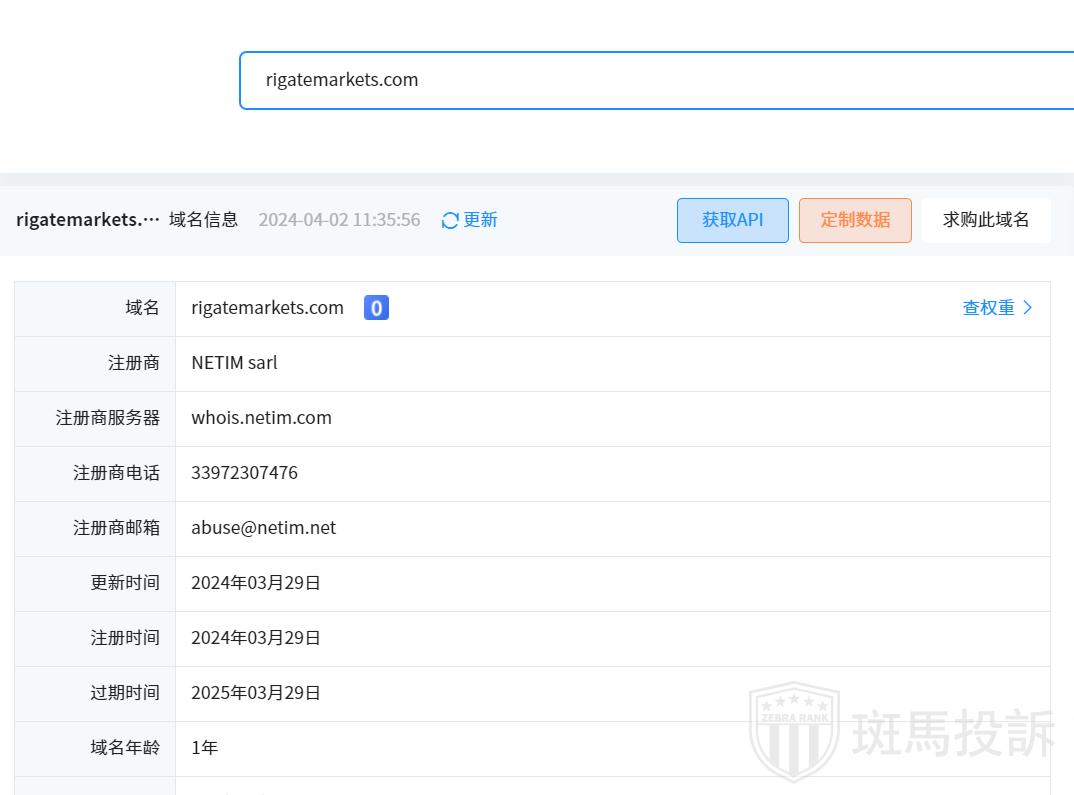Open the 查权重 link
This screenshot has width=1074, height=795.
click(x=988, y=308)
